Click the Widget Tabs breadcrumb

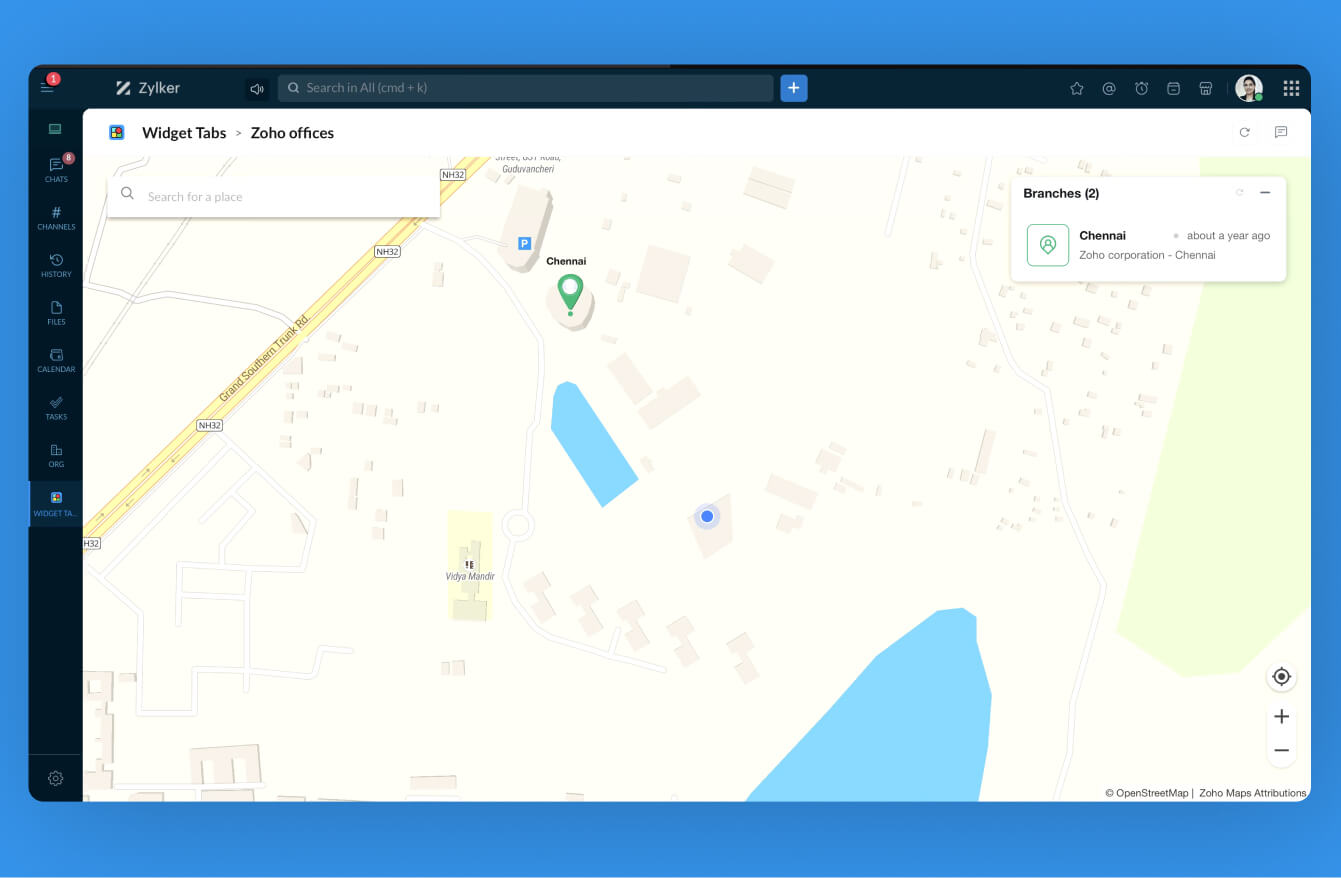tap(184, 133)
